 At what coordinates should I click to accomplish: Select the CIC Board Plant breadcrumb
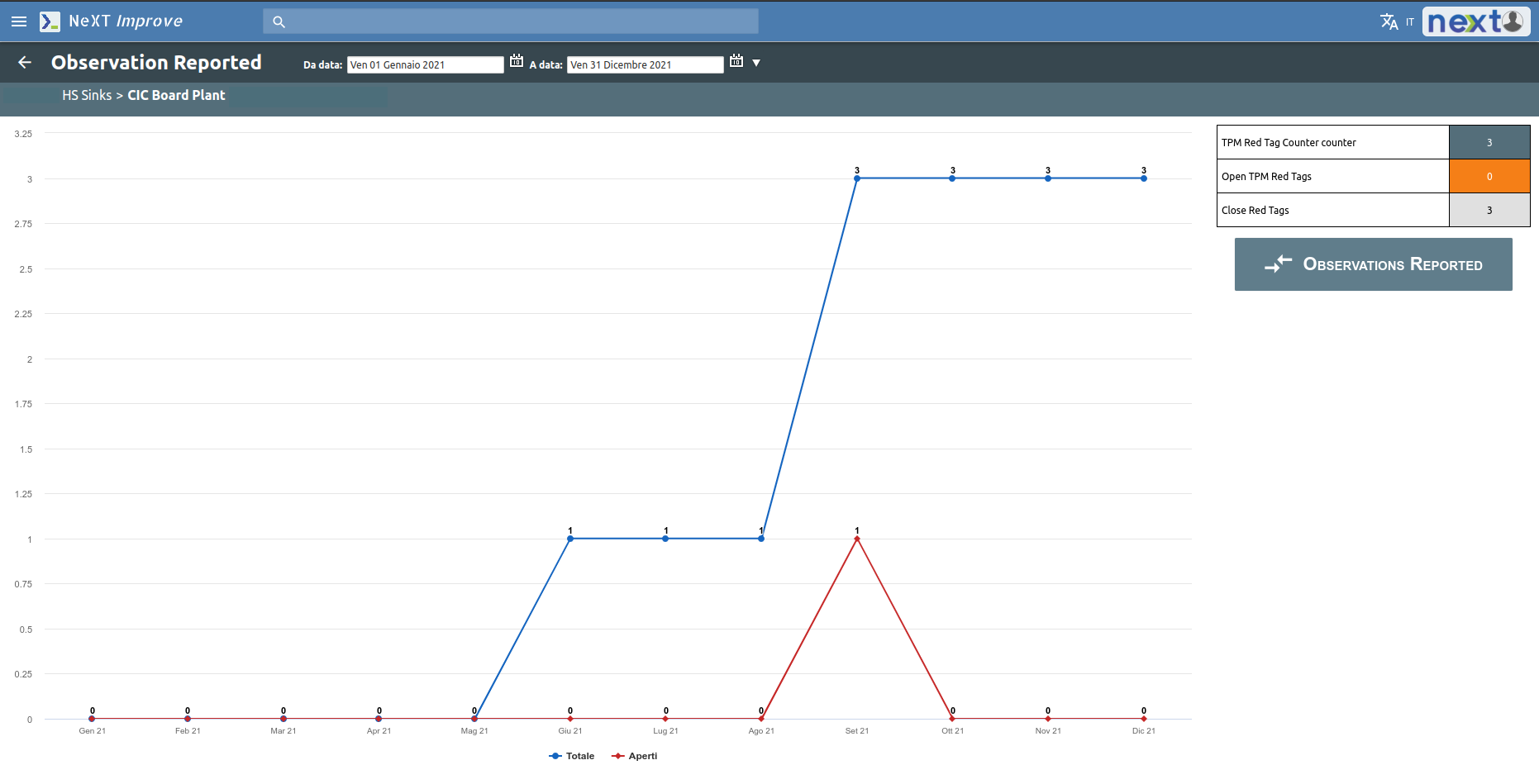pyautogui.click(x=176, y=96)
